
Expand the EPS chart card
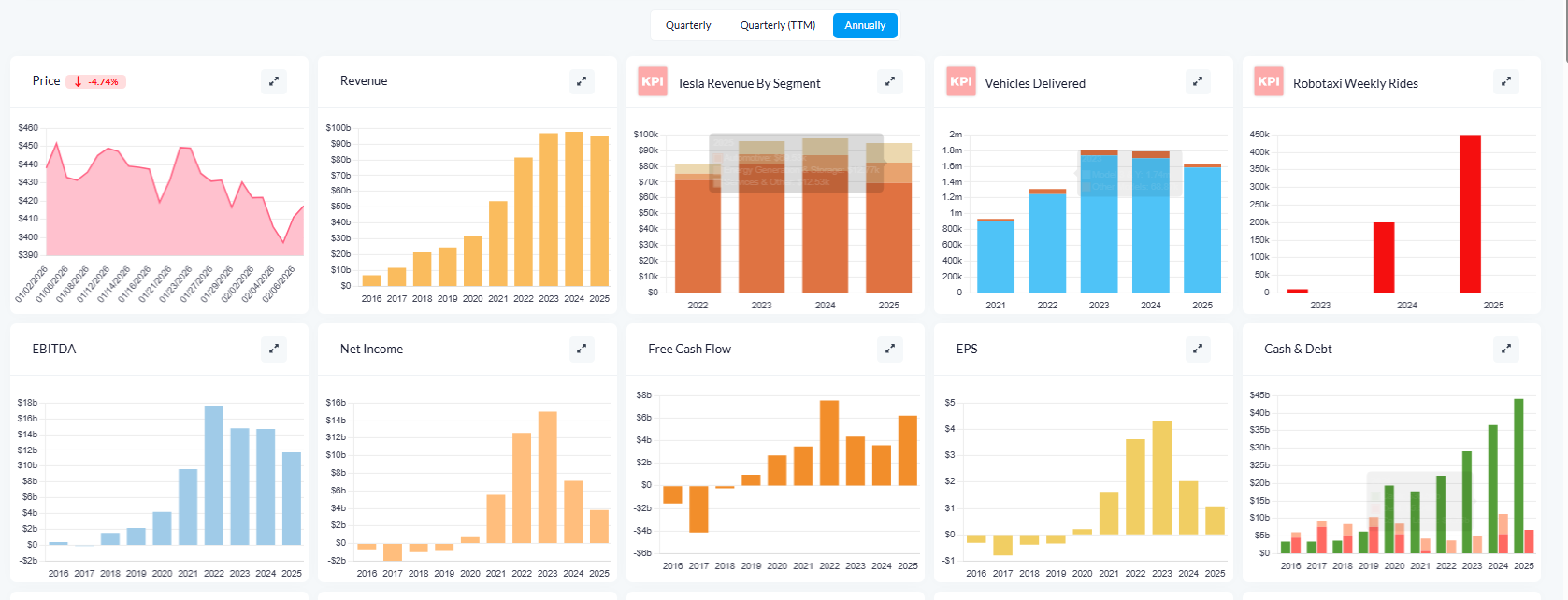click(x=1198, y=349)
